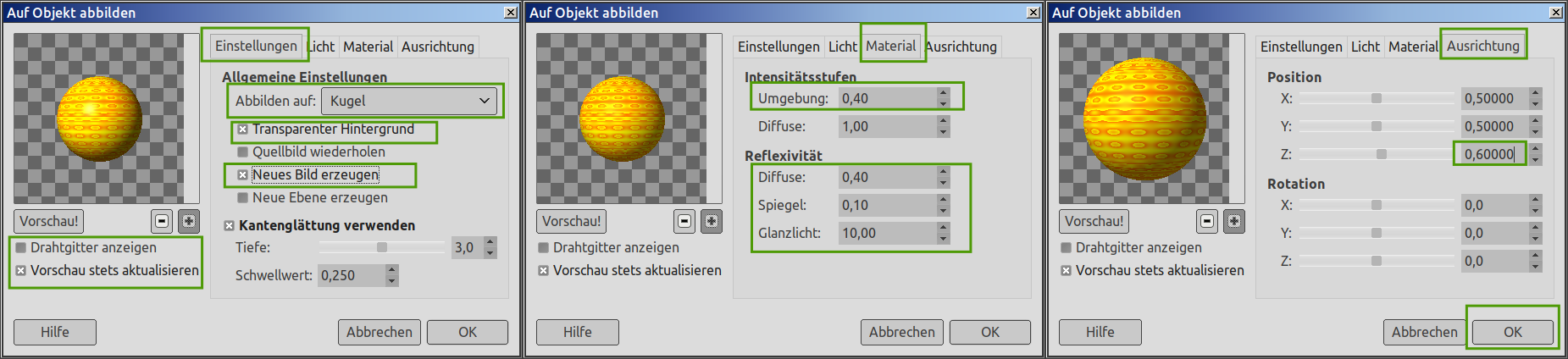Select the Einstellungen tab in the first dialog
This screenshot has height=359, width=1568.
[256, 46]
